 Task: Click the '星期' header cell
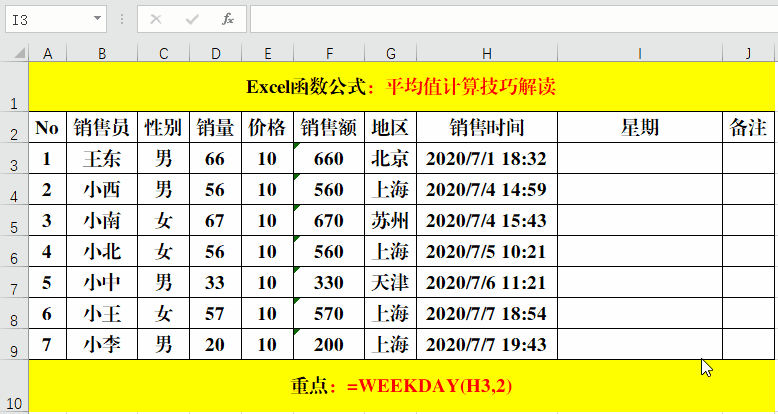[x=640, y=127]
